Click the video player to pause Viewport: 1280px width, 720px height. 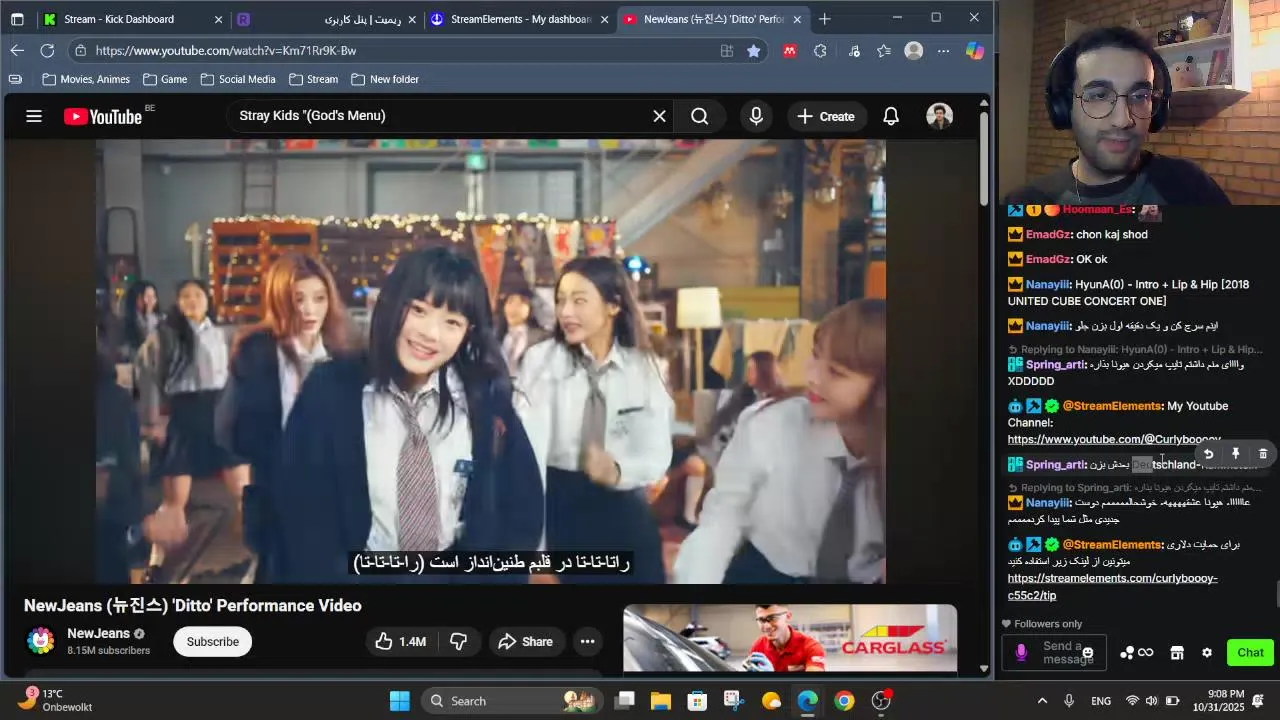click(x=490, y=360)
